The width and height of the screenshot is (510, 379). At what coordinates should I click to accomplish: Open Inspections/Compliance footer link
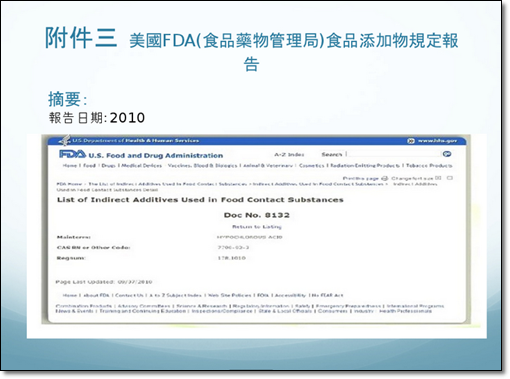[x=222, y=311]
